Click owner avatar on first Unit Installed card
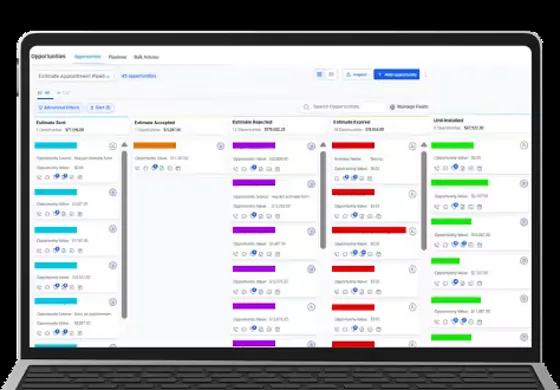Screen dimensions: 560x390 [x=524, y=145]
